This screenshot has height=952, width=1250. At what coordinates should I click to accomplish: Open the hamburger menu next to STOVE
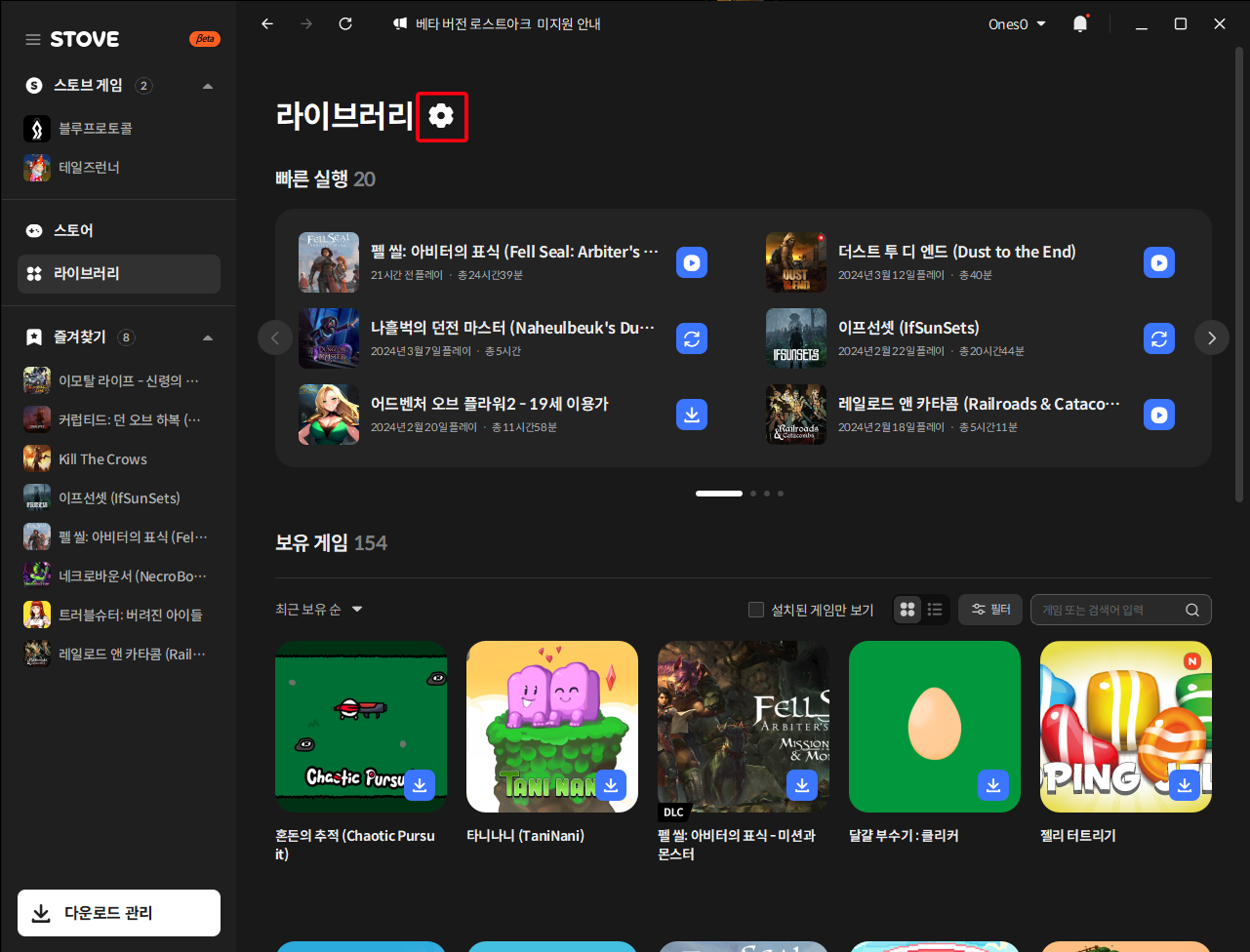33,40
